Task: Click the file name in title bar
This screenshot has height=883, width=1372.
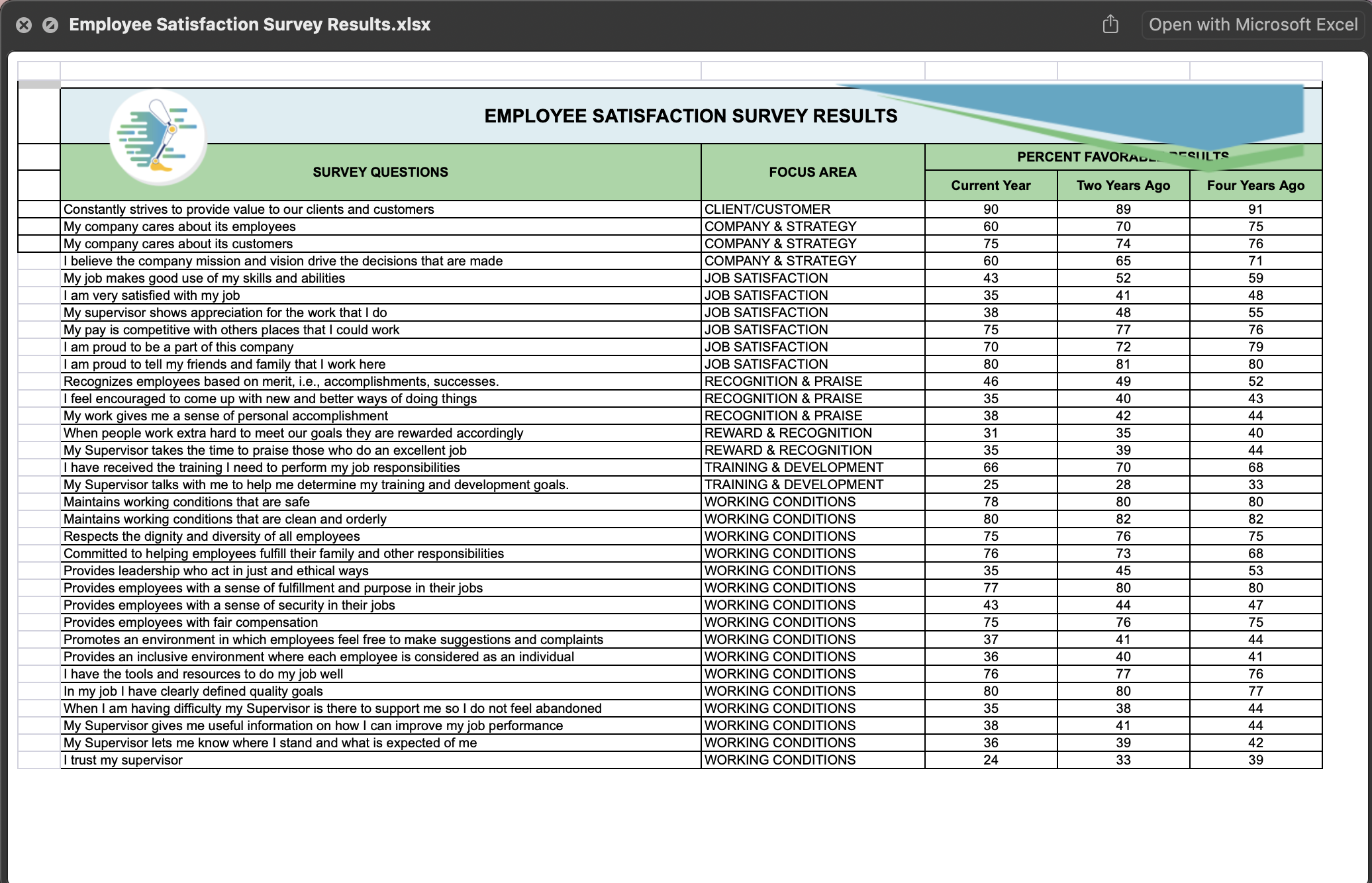Action: coord(250,24)
